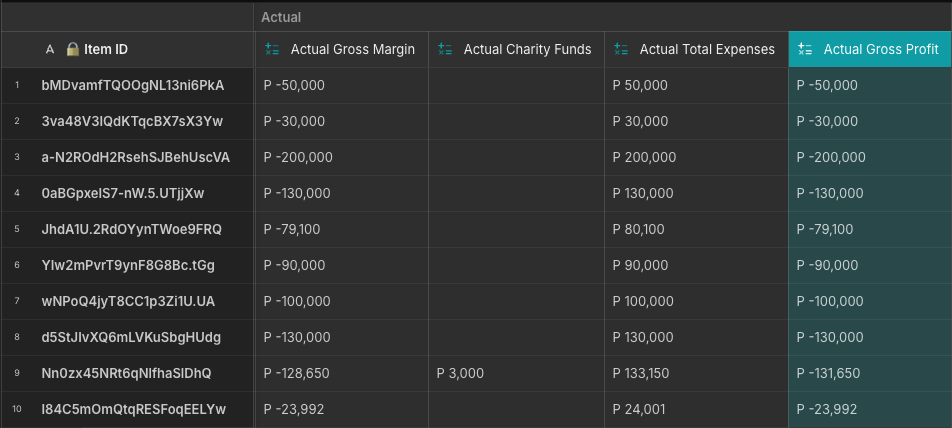
Task: Open item bMDvamfTQOOgNL13ni6PkA
Action: point(133,86)
